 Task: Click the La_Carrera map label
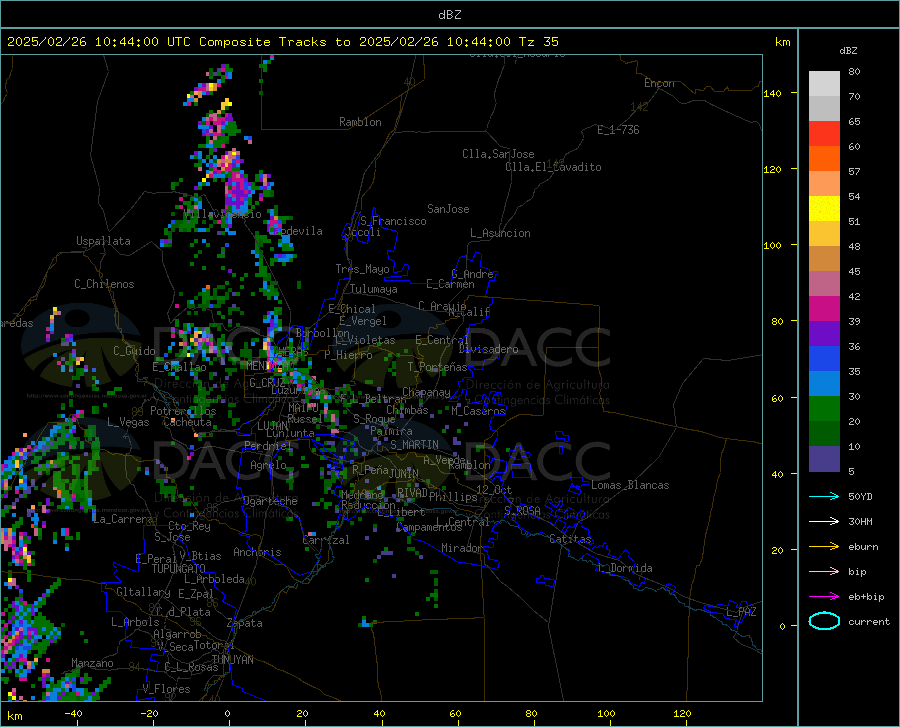coord(123,519)
